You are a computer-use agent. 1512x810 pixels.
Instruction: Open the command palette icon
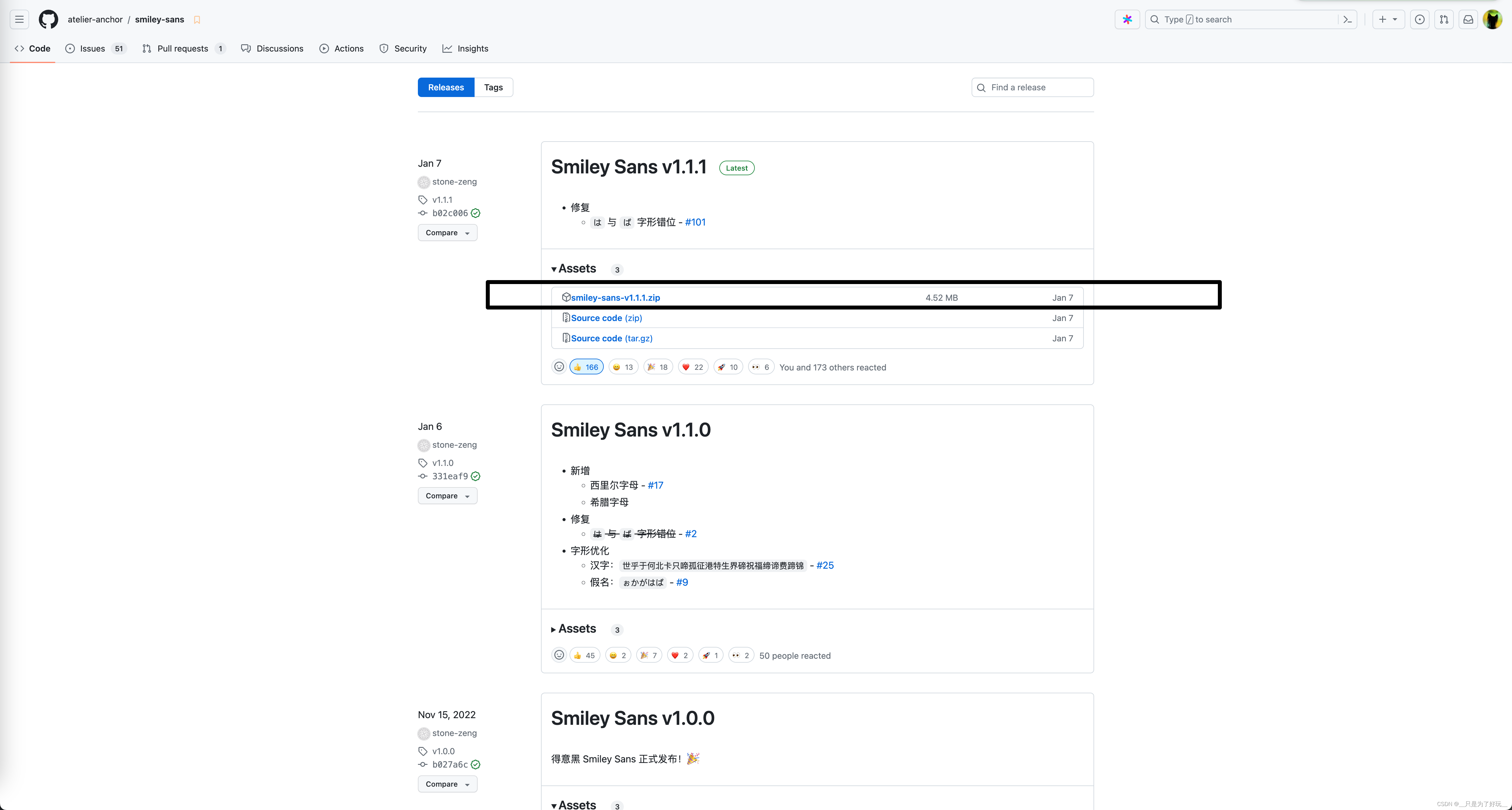[x=1348, y=19]
